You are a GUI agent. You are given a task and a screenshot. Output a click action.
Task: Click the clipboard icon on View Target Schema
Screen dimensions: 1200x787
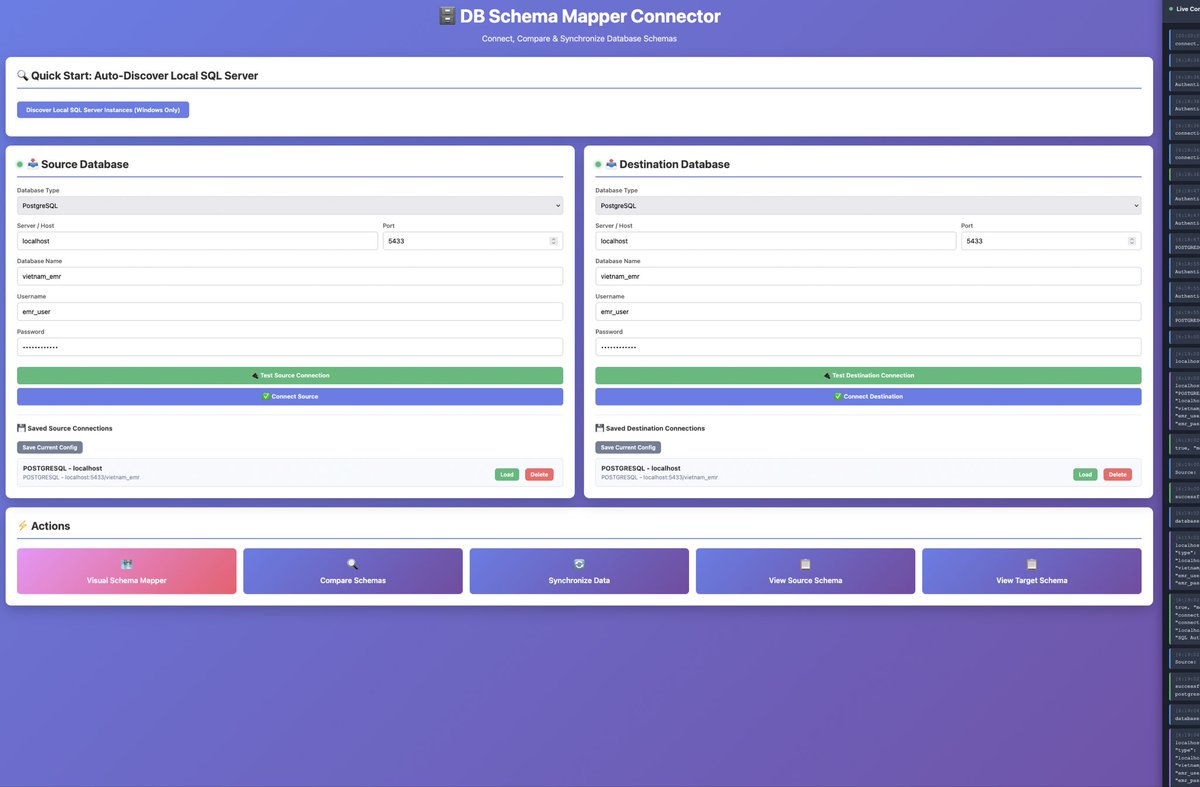1031,563
